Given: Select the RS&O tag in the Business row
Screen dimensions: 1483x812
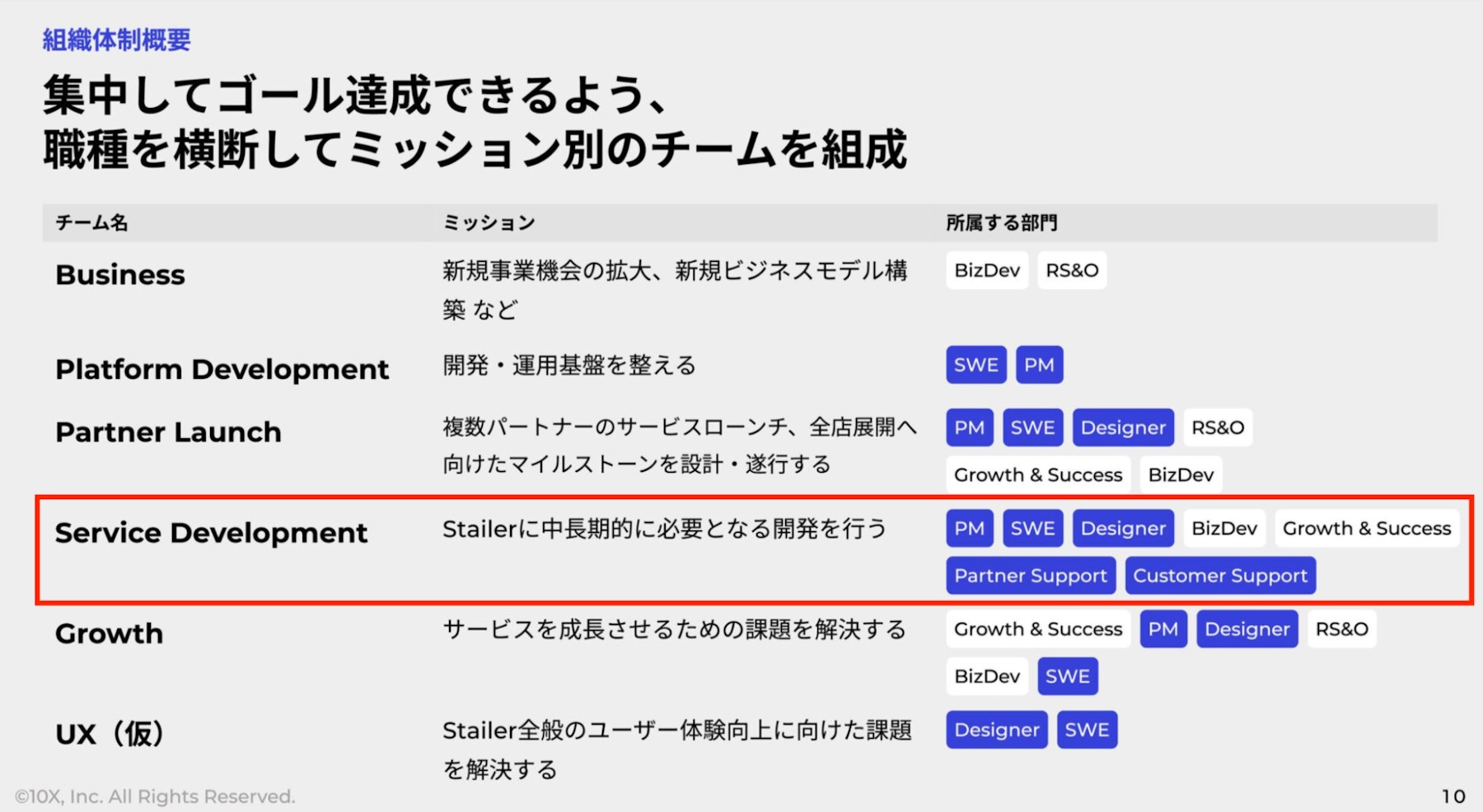Looking at the screenshot, I should (1072, 270).
